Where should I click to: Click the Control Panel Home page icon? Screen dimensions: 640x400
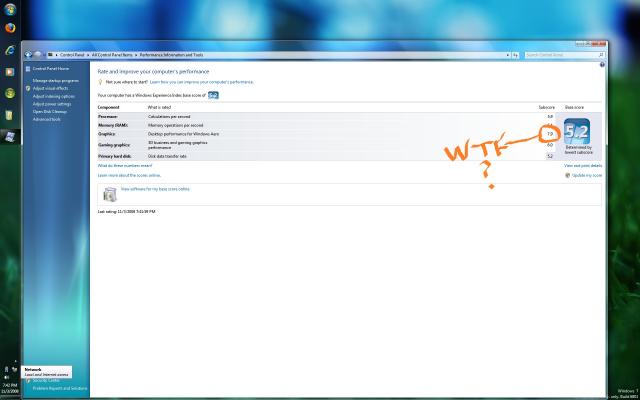[28, 69]
